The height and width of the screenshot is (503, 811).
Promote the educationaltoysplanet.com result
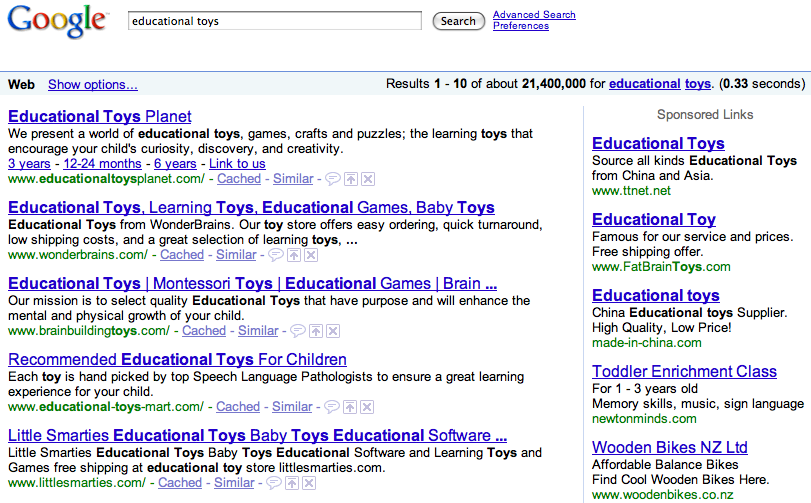(x=351, y=179)
